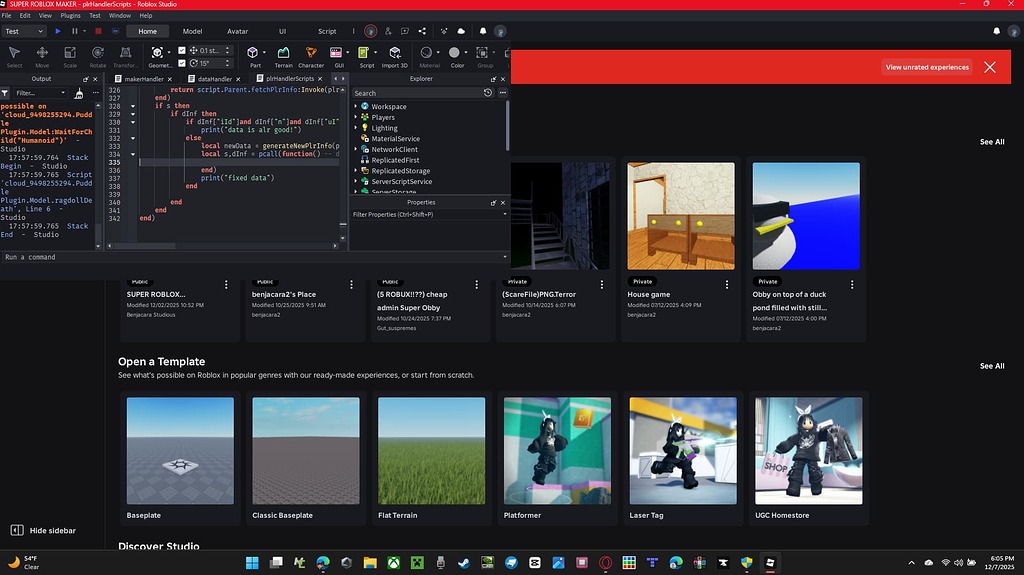
Task: Expand ServerScriptService in Explorer
Action: coord(356,181)
